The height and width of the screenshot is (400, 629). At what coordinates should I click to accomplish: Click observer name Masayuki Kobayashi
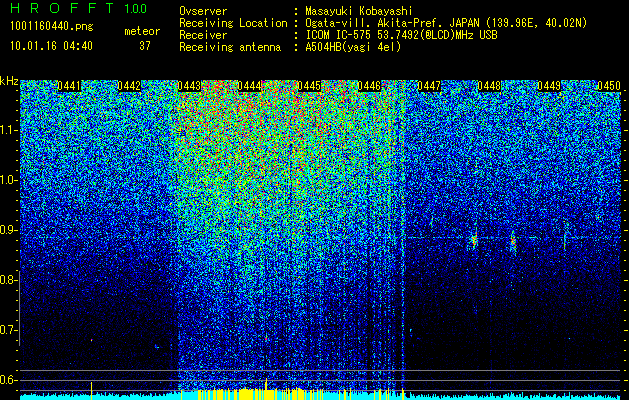(359, 11)
